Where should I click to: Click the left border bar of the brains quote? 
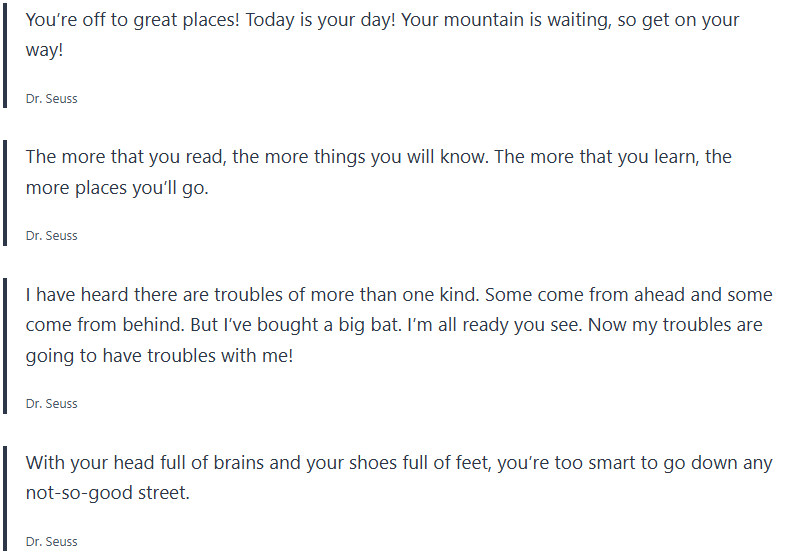click(5, 497)
